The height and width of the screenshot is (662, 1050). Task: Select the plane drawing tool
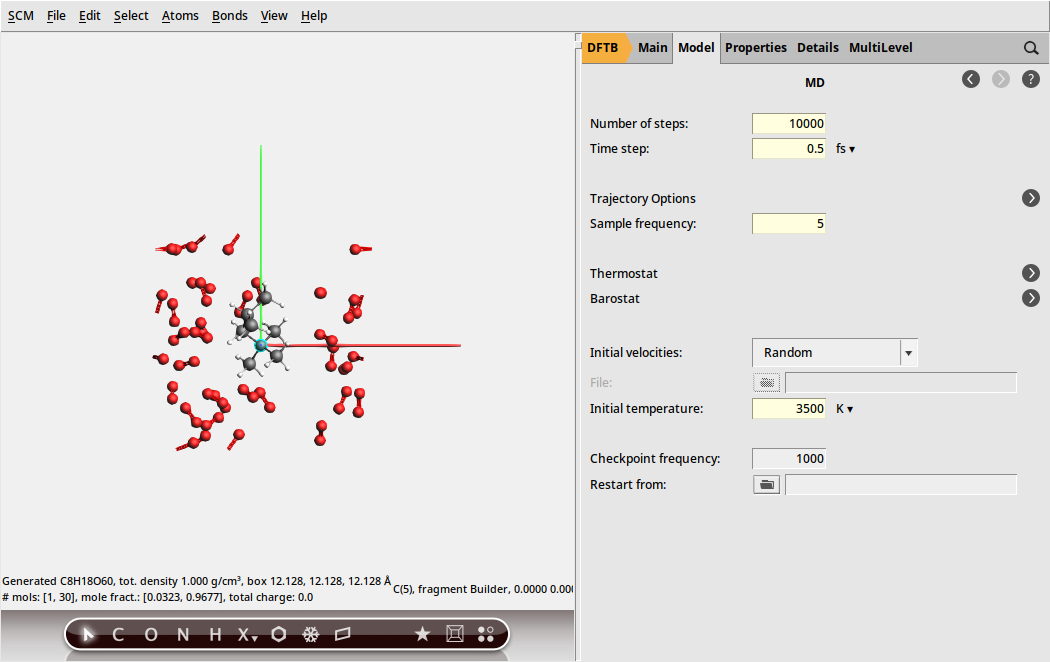341,634
